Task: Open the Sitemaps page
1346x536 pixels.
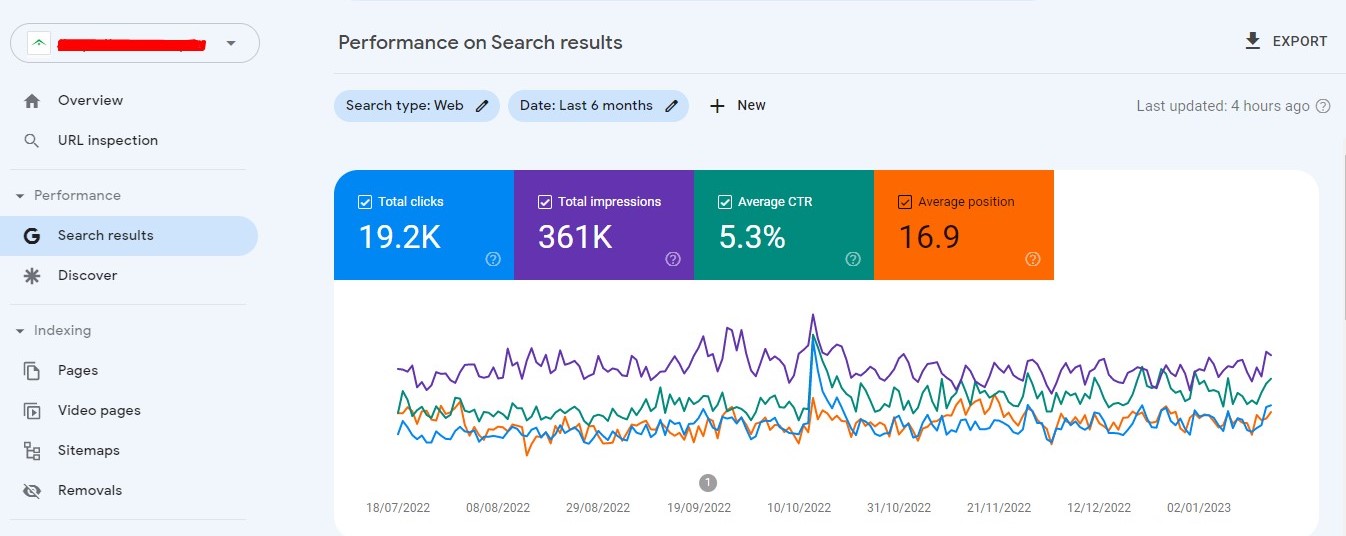Action: click(88, 451)
